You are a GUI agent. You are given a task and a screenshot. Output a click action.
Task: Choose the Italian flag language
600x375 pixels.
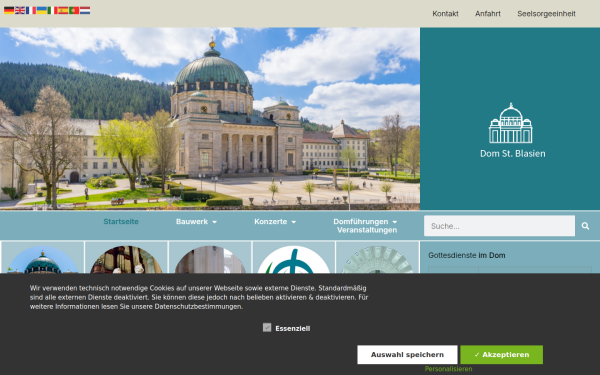coord(52,11)
